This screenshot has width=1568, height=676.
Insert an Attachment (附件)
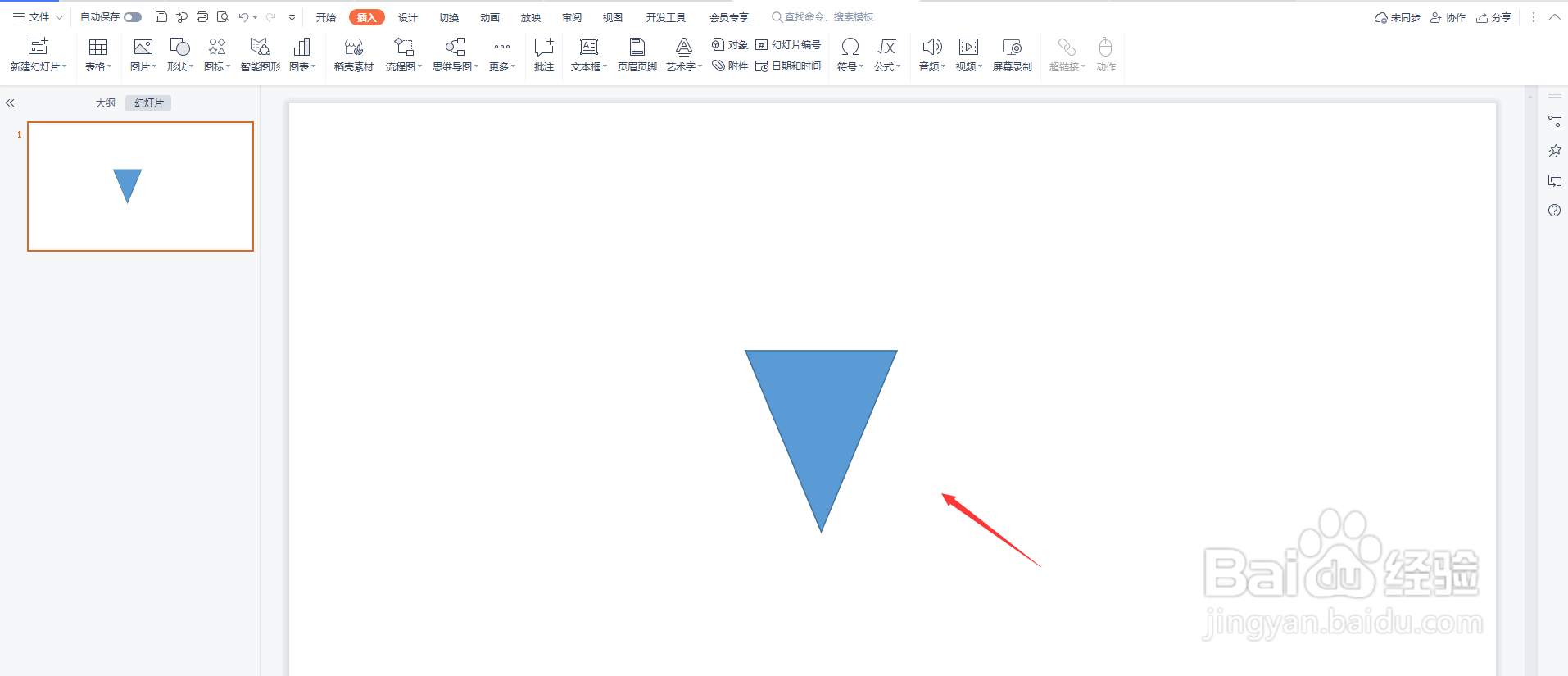(730, 66)
